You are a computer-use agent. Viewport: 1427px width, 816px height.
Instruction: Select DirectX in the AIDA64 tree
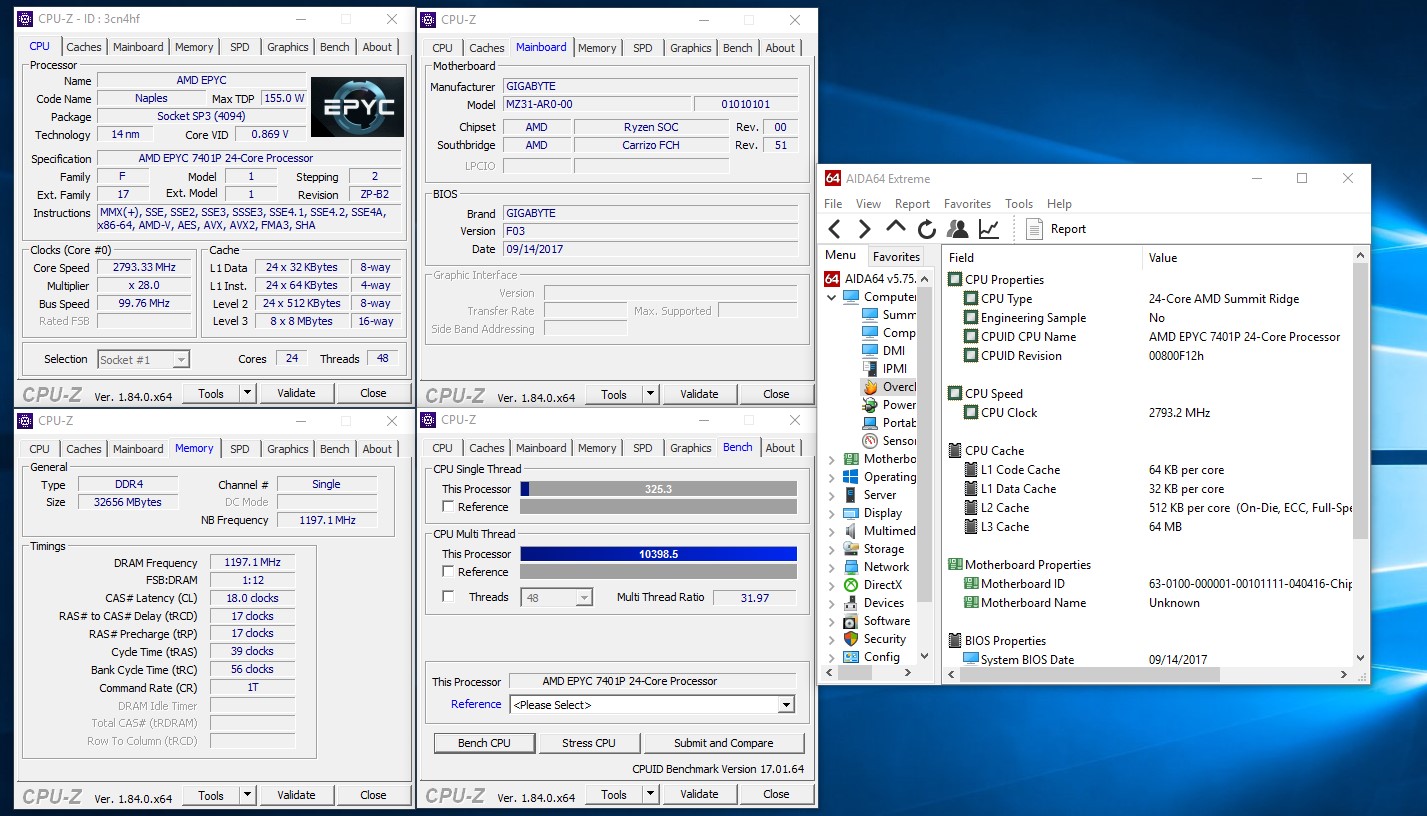tap(873, 585)
